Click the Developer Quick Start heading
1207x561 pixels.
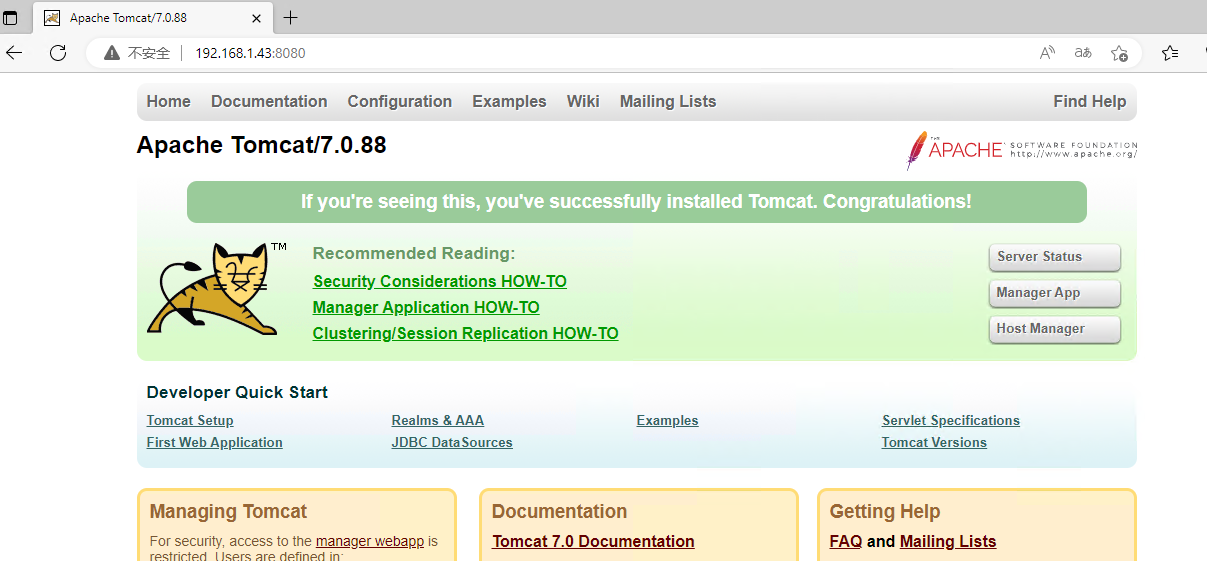coord(237,392)
